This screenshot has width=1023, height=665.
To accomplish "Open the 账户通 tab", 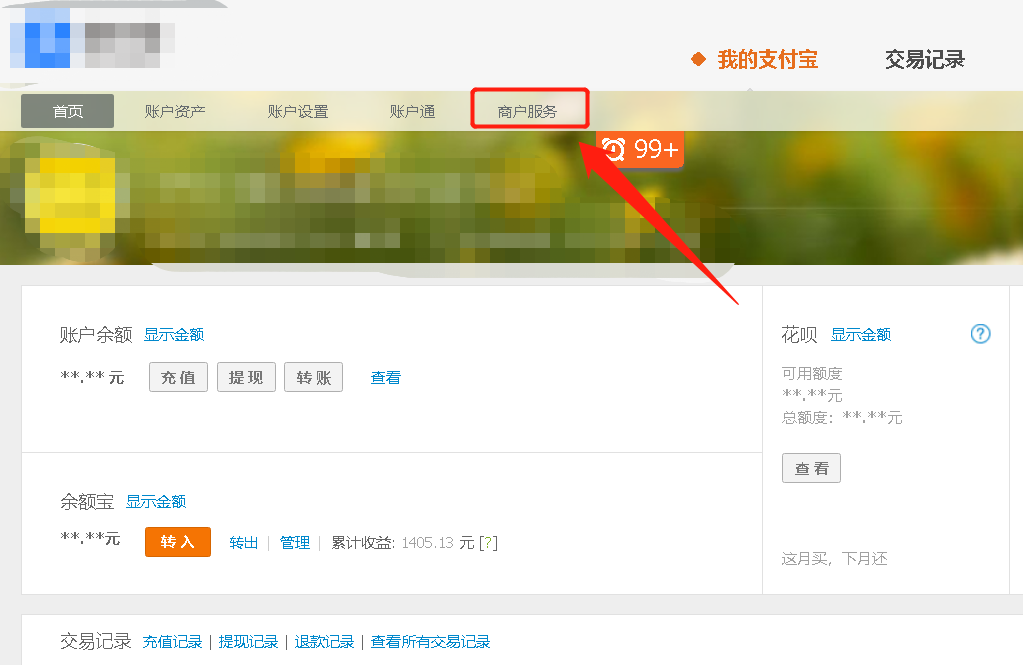I will 413,111.
